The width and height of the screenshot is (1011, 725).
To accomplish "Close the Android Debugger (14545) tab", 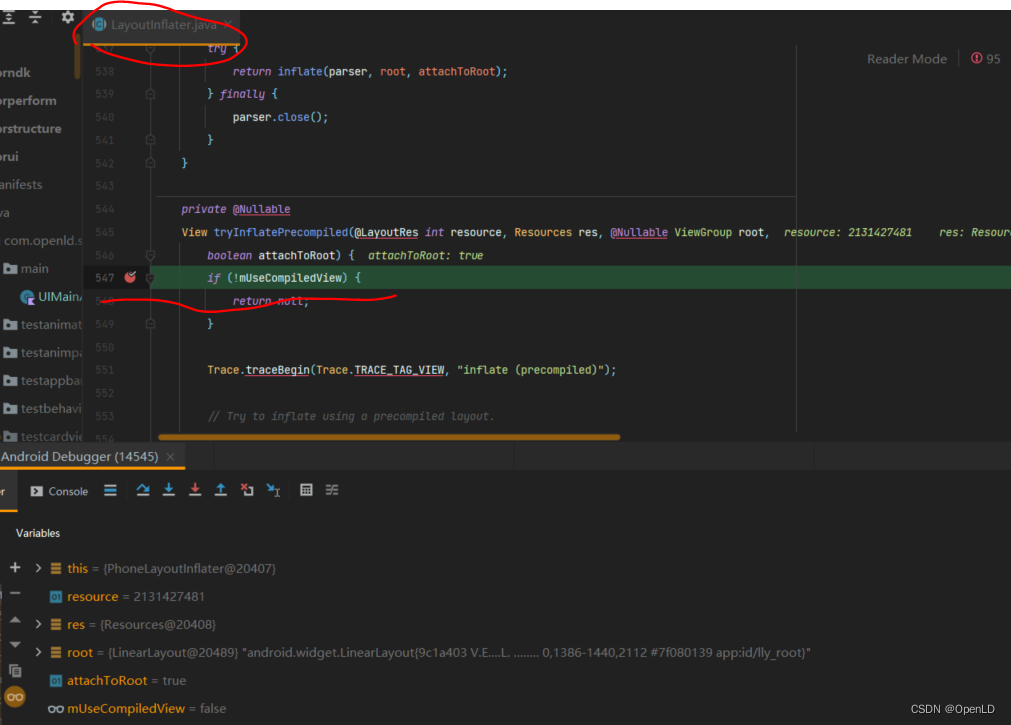I will click(170, 457).
